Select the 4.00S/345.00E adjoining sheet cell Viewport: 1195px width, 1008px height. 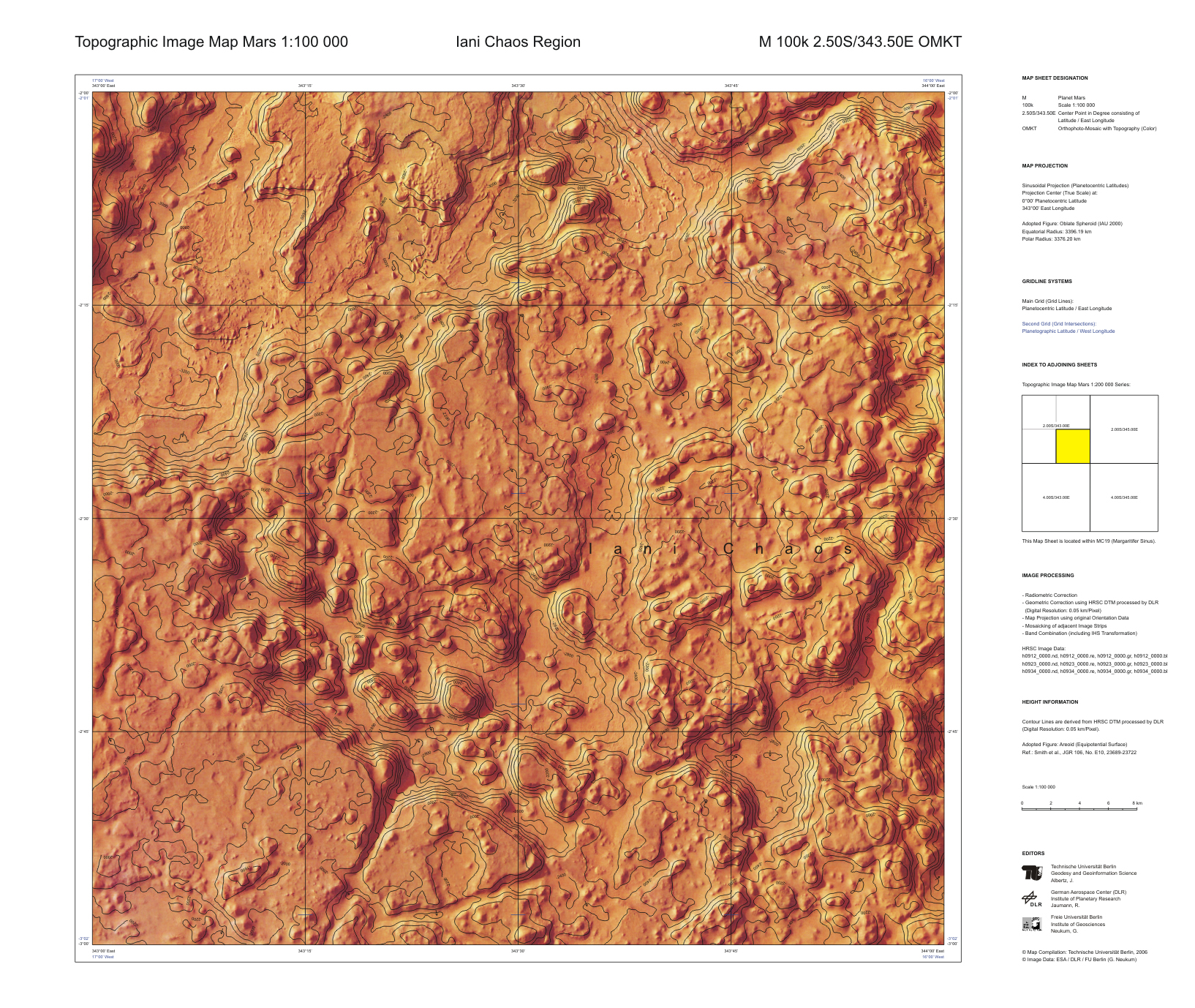(1123, 497)
